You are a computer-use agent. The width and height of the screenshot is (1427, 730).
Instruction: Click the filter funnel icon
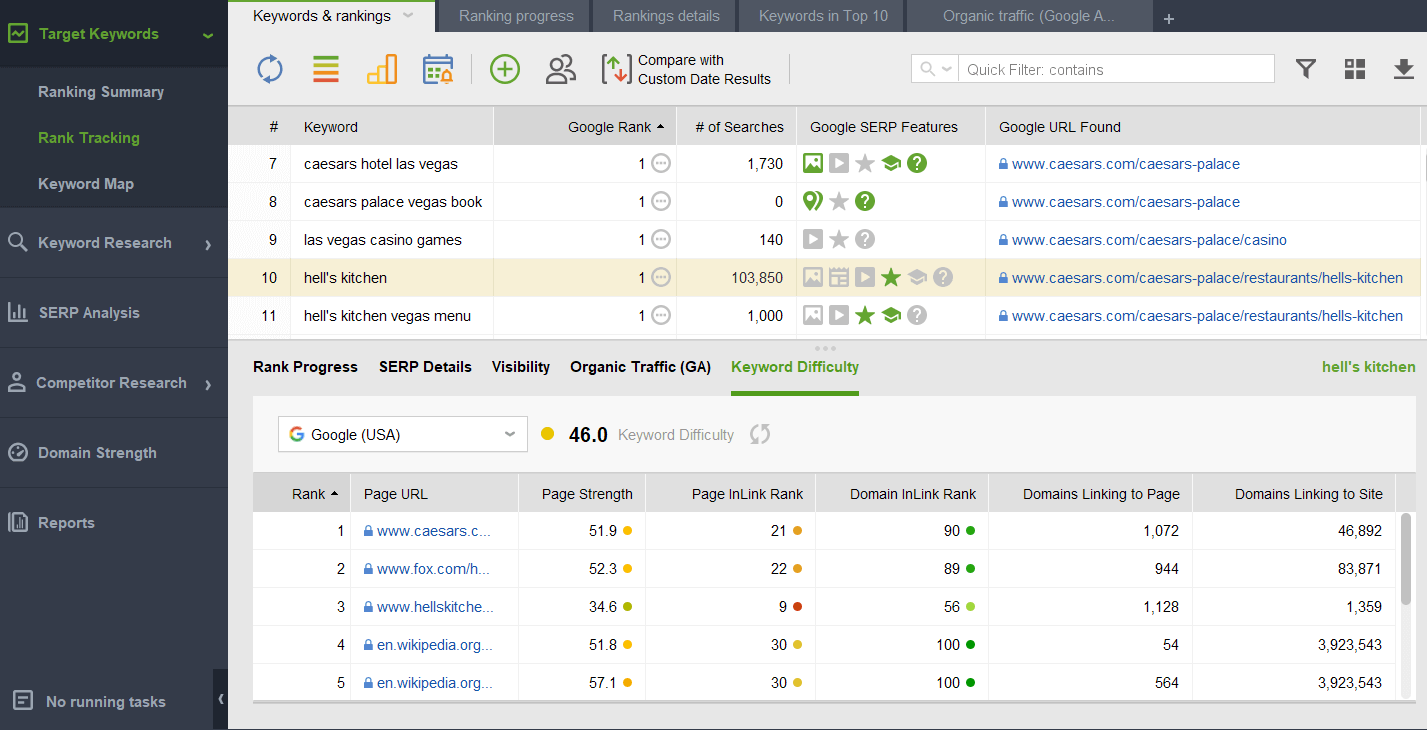[1305, 68]
